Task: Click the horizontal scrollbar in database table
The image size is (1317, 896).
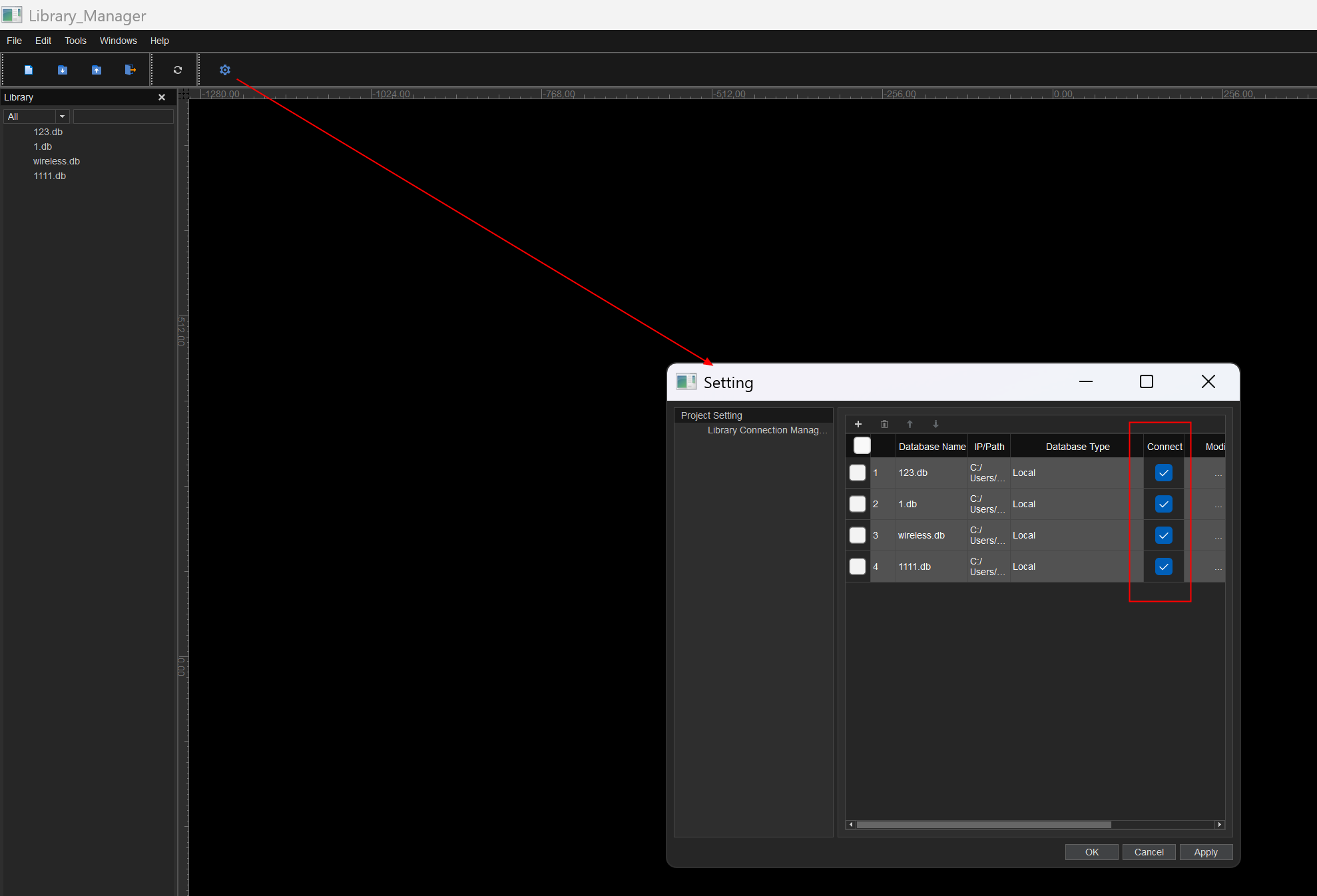Action: [983, 825]
